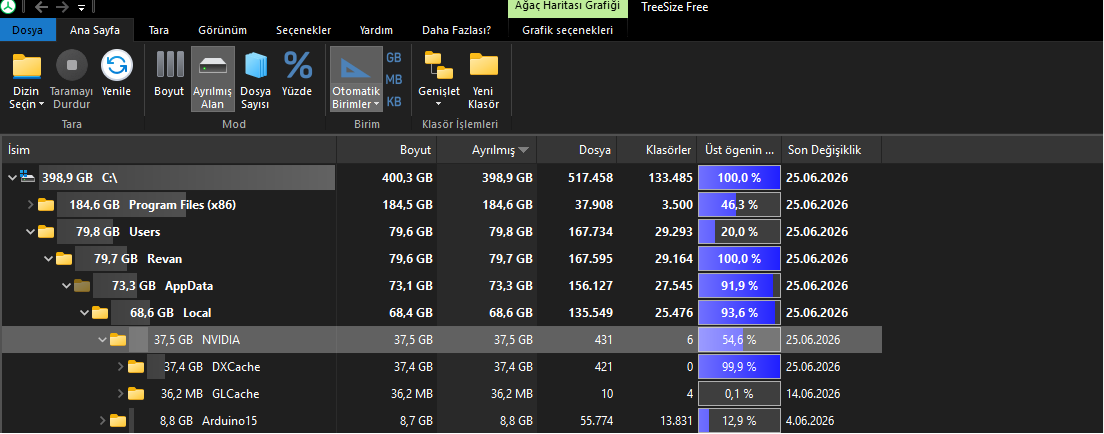Sort by Son Değişiklik column header

point(832,150)
